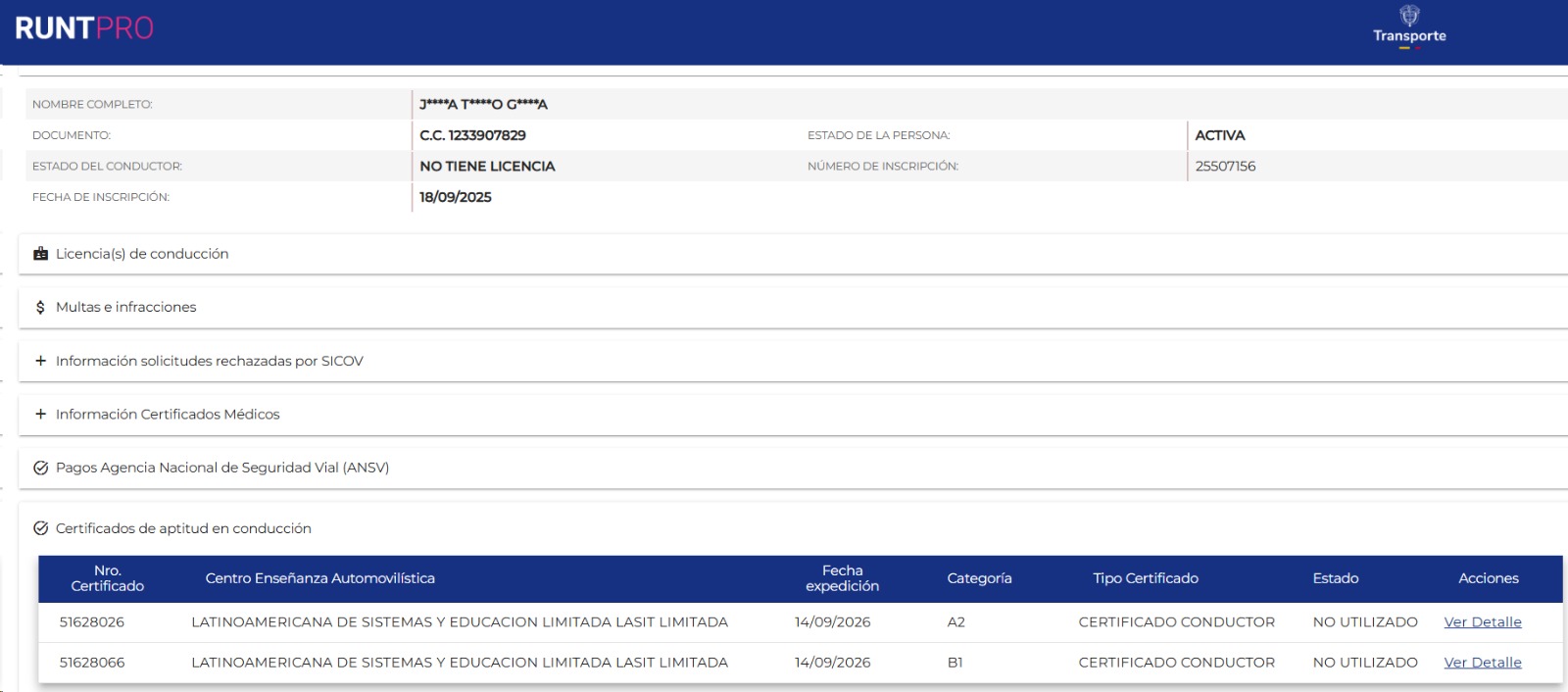Expand Información Certificados Médicos section
This screenshot has height=692, width=1568.
pos(792,415)
